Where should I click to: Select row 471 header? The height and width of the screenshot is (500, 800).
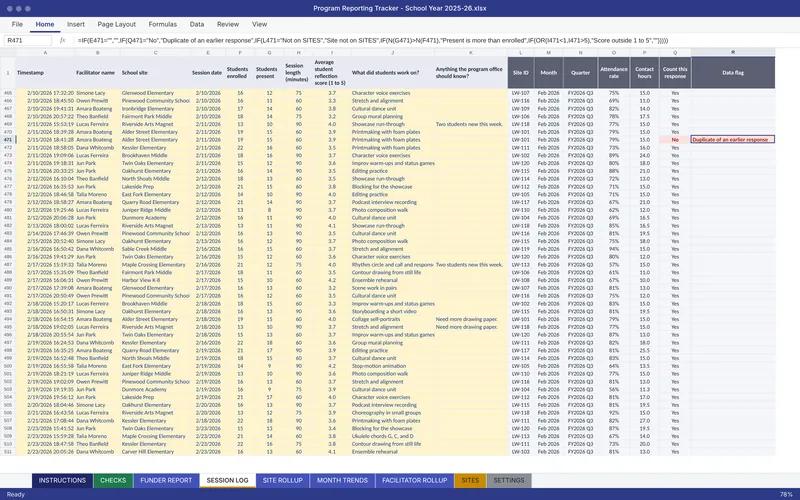tap(8, 139)
